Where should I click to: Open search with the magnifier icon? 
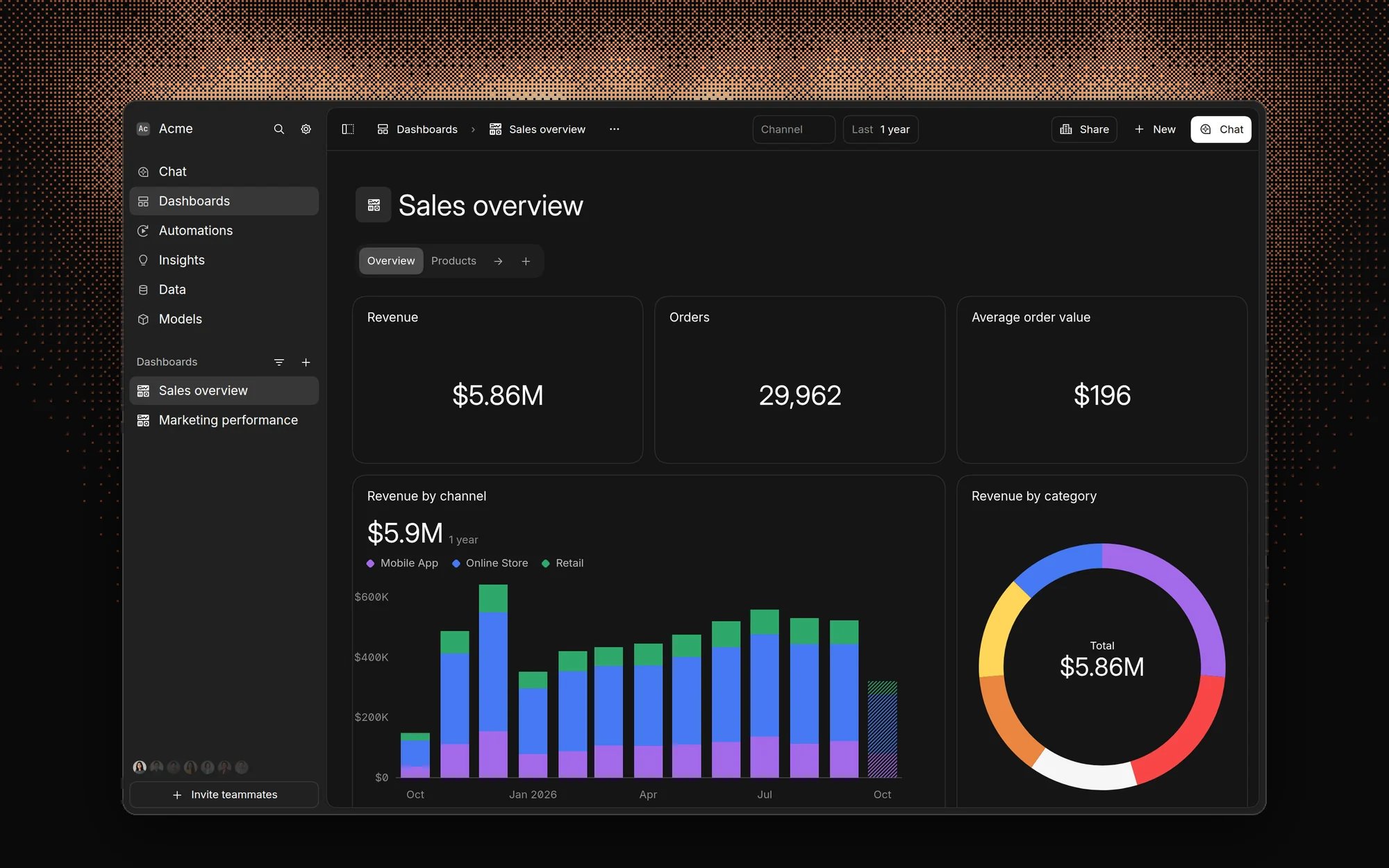tap(278, 129)
